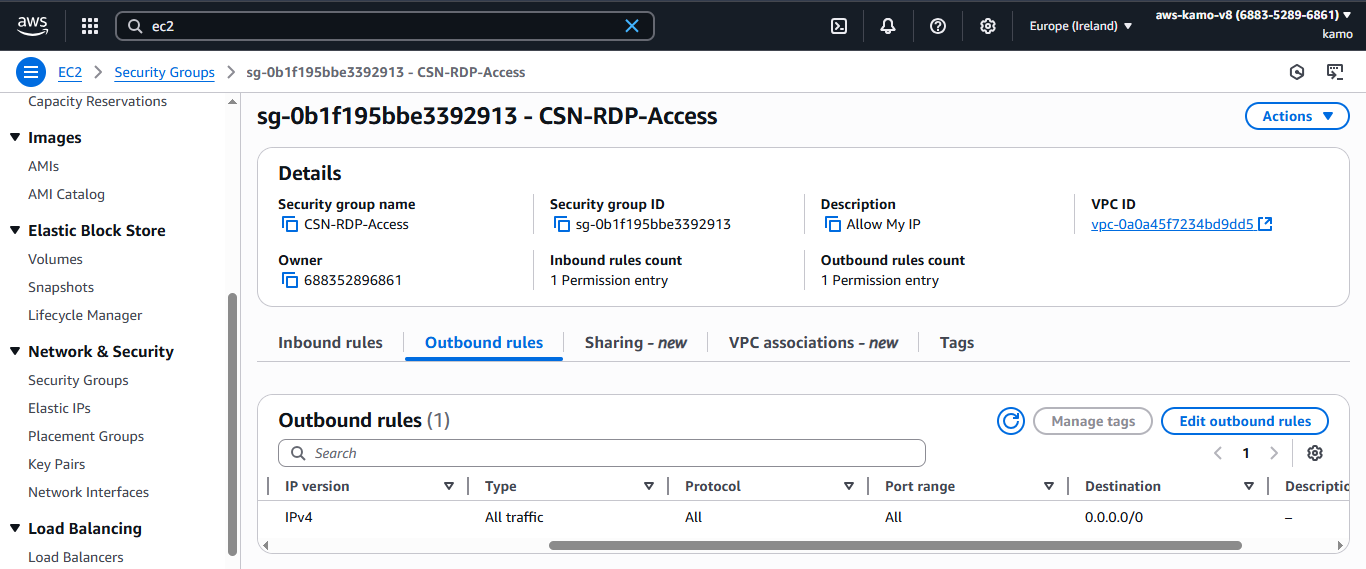
Task: Sort by Protocol column arrow
Action: tap(849, 486)
